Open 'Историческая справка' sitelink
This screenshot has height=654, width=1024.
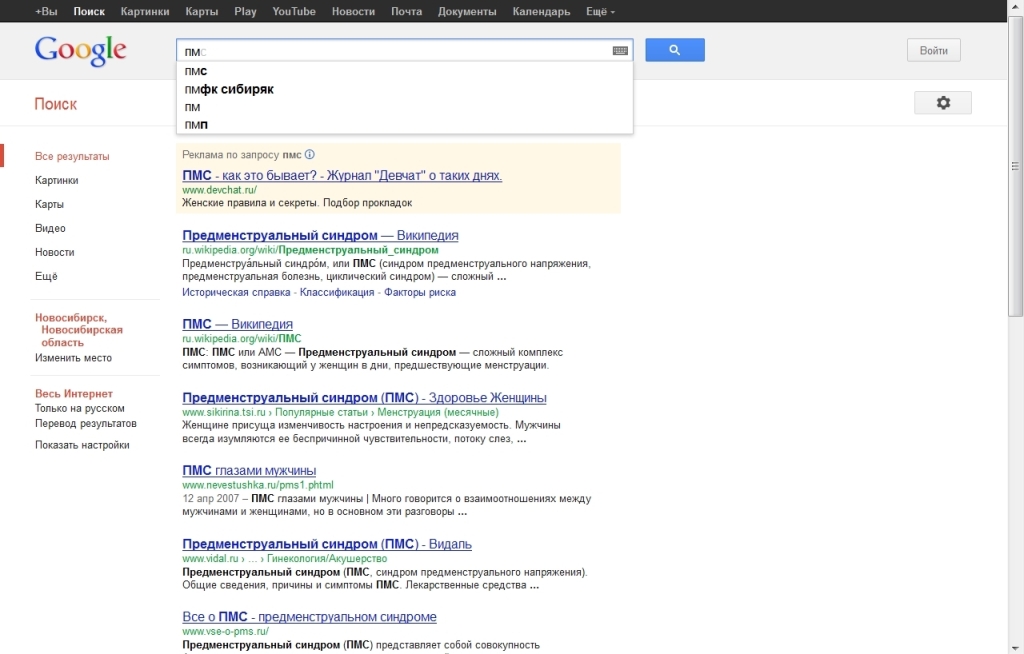coord(236,292)
